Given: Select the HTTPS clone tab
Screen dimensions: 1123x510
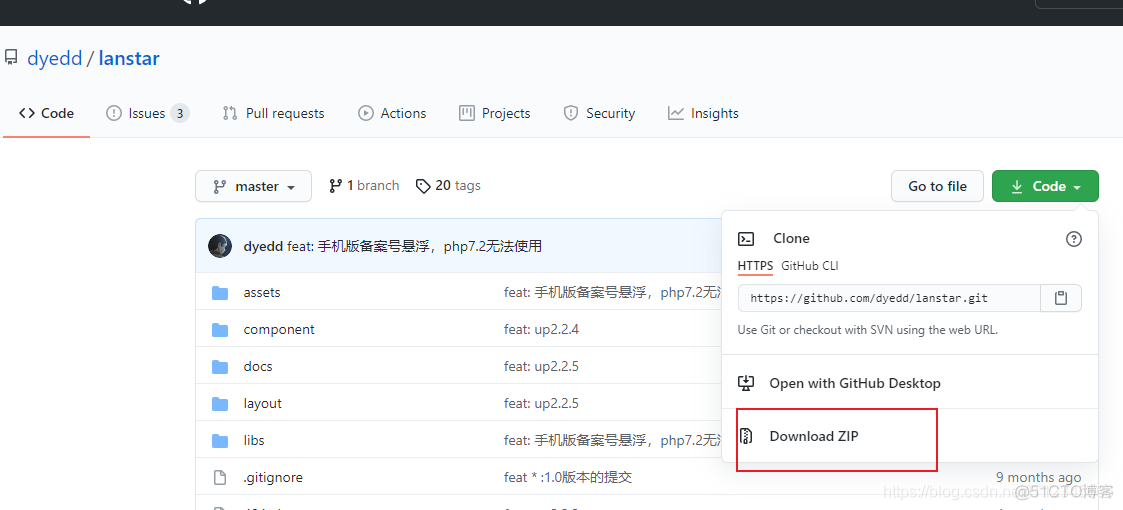Looking at the screenshot, I should [x=756, y=266].
